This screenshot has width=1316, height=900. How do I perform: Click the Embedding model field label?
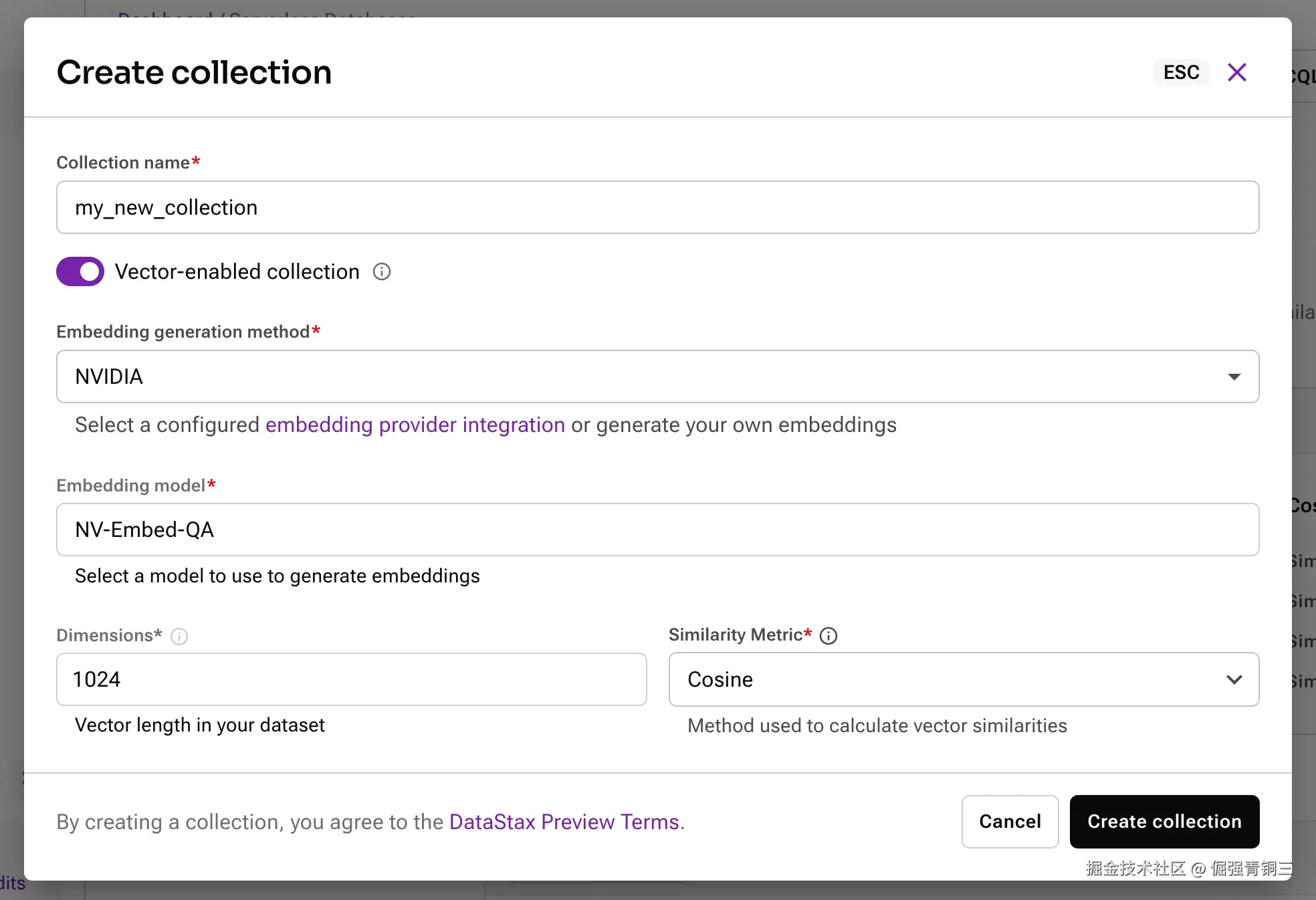[x=130, y=485]
